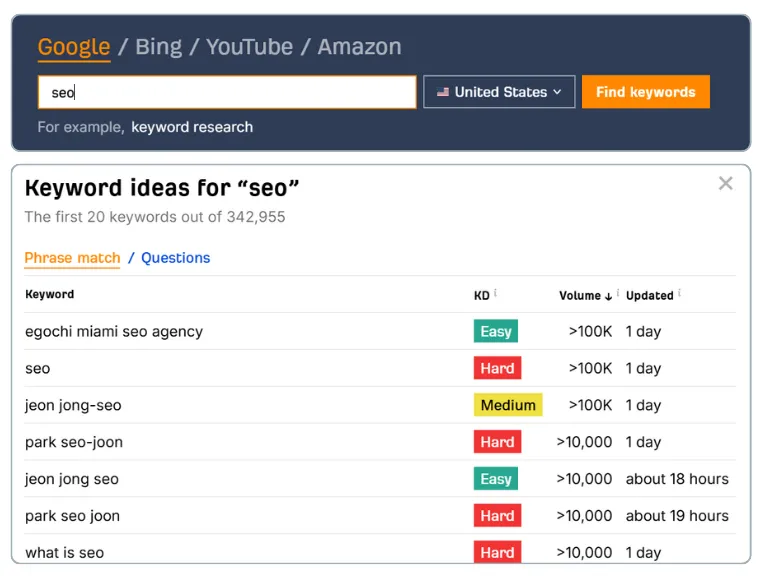Click the Keyword column header
This screenshot has height=576, width=764.
click(50, 294)
